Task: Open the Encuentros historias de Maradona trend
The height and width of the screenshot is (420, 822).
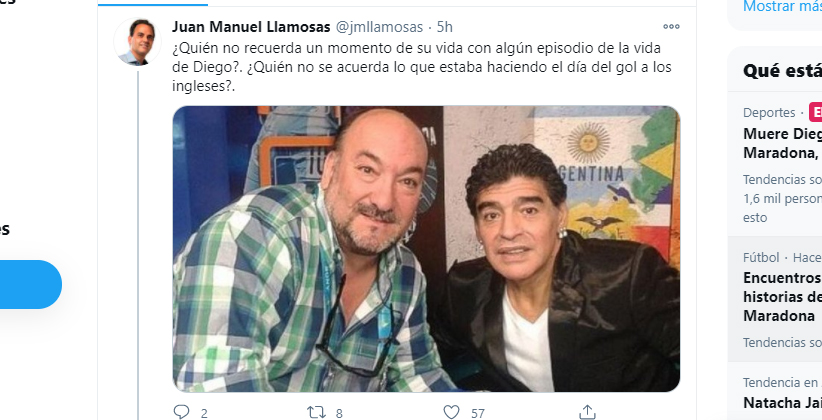Action: (x=782, y=299)
